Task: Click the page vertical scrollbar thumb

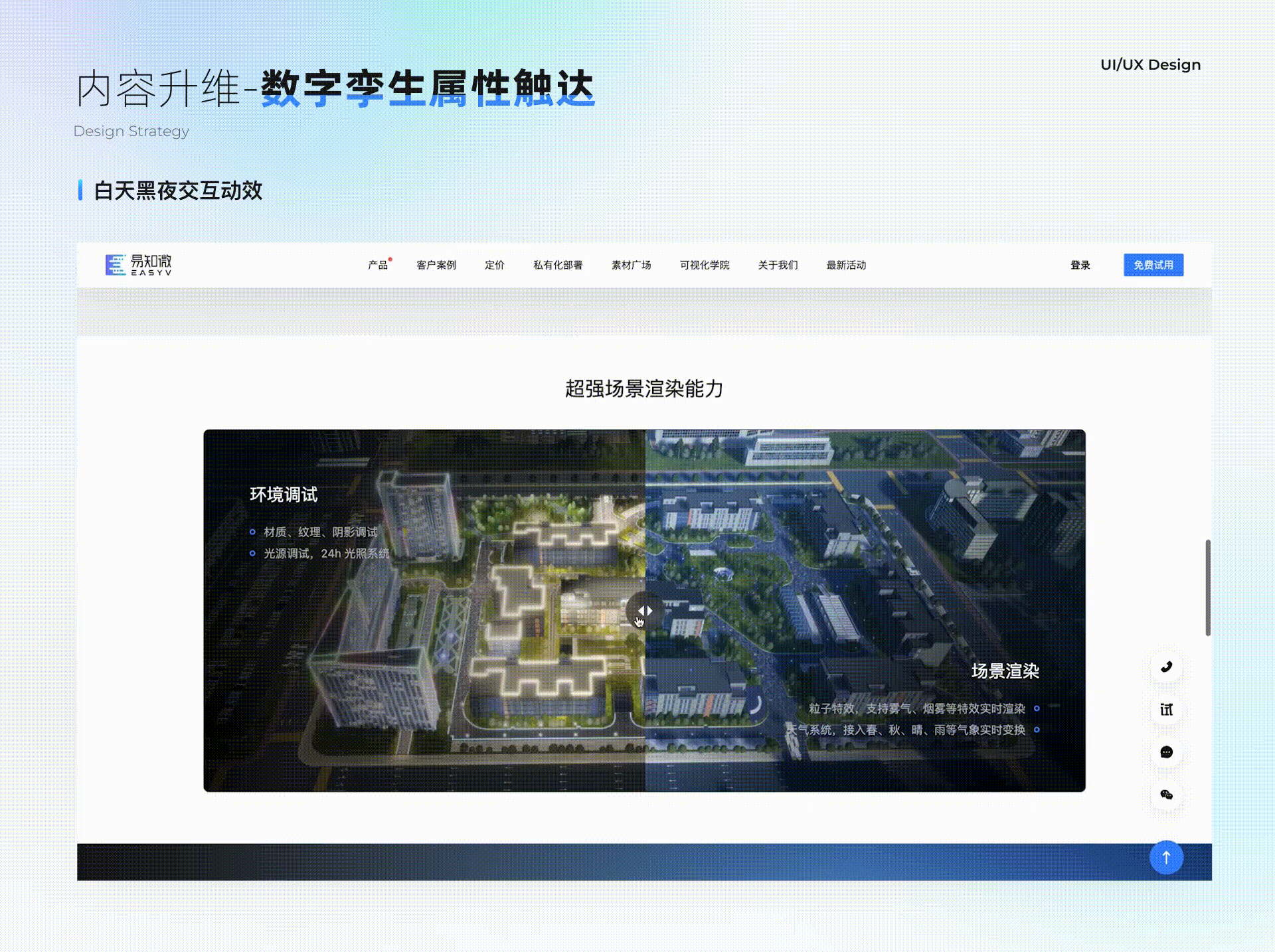Action: point(1208,588)
